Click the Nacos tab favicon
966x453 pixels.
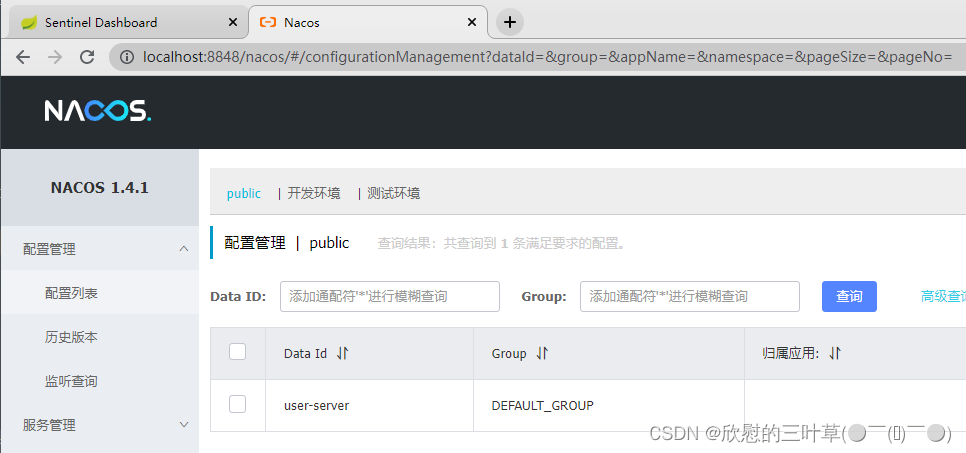click(267, 23)
